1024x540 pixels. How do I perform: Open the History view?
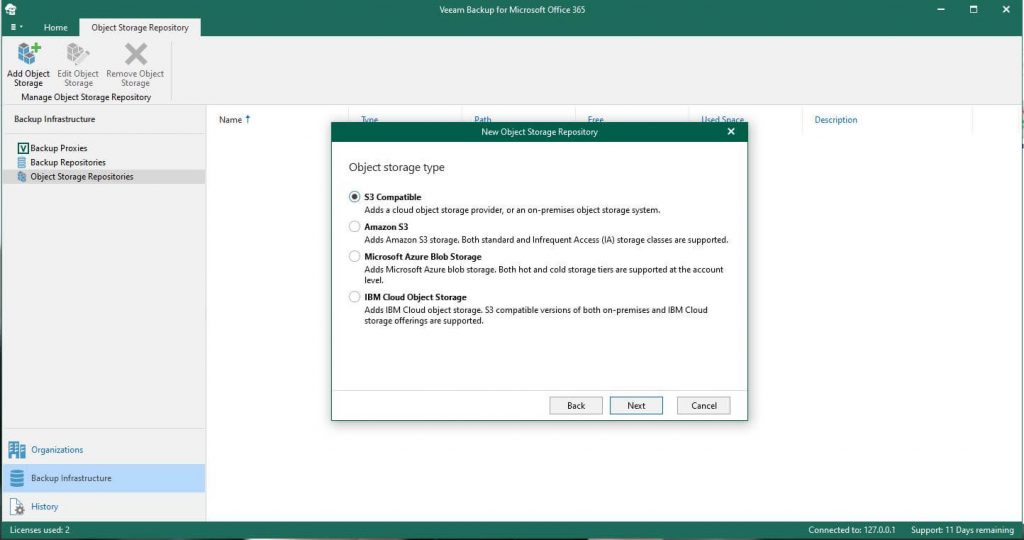tap(104, 507)
